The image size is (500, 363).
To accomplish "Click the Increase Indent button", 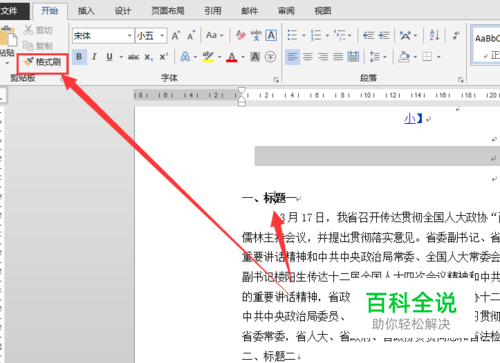I will tap(384, 35).
